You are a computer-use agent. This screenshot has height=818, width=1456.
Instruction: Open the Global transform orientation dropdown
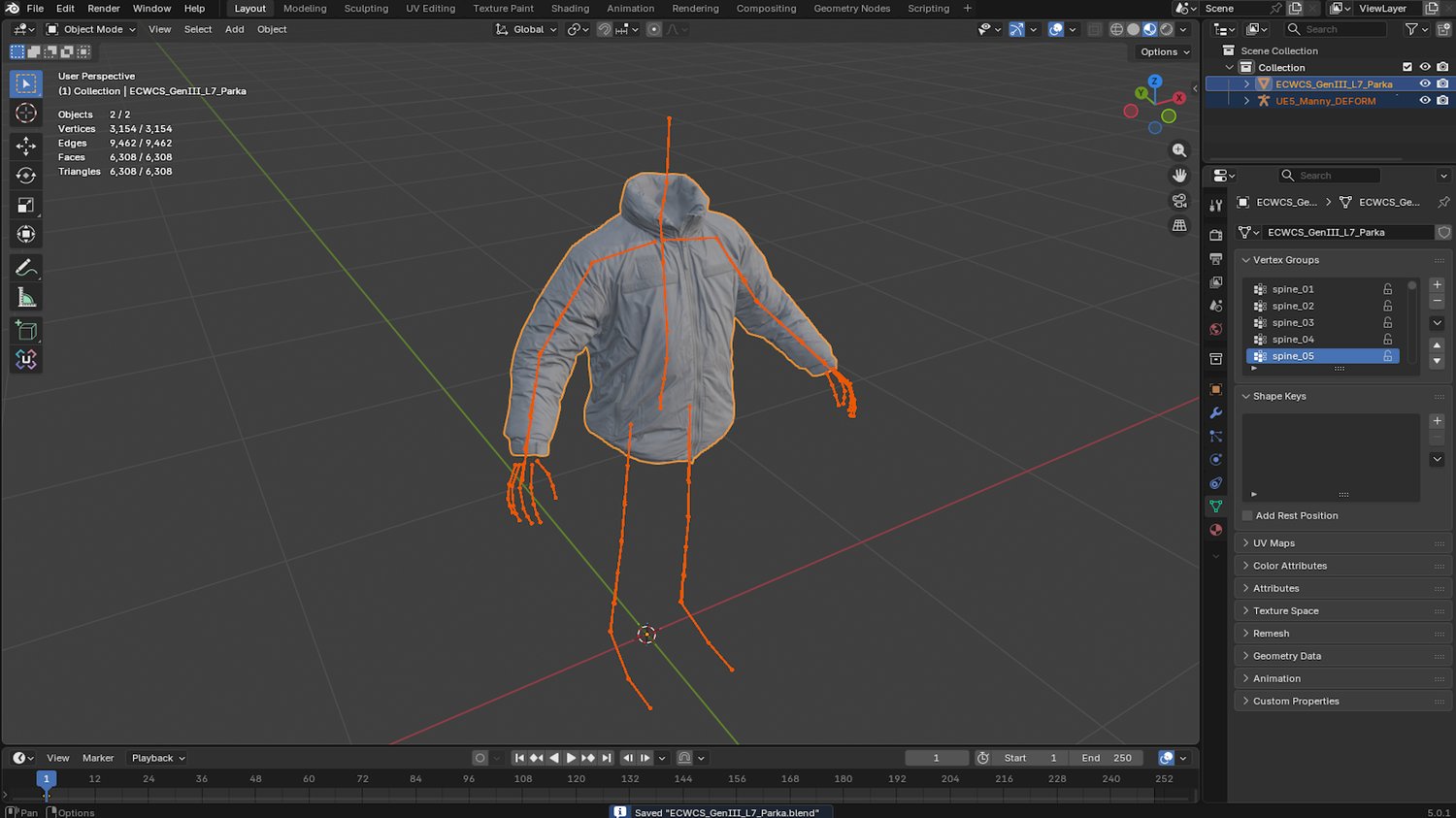[x=527, y=29]
